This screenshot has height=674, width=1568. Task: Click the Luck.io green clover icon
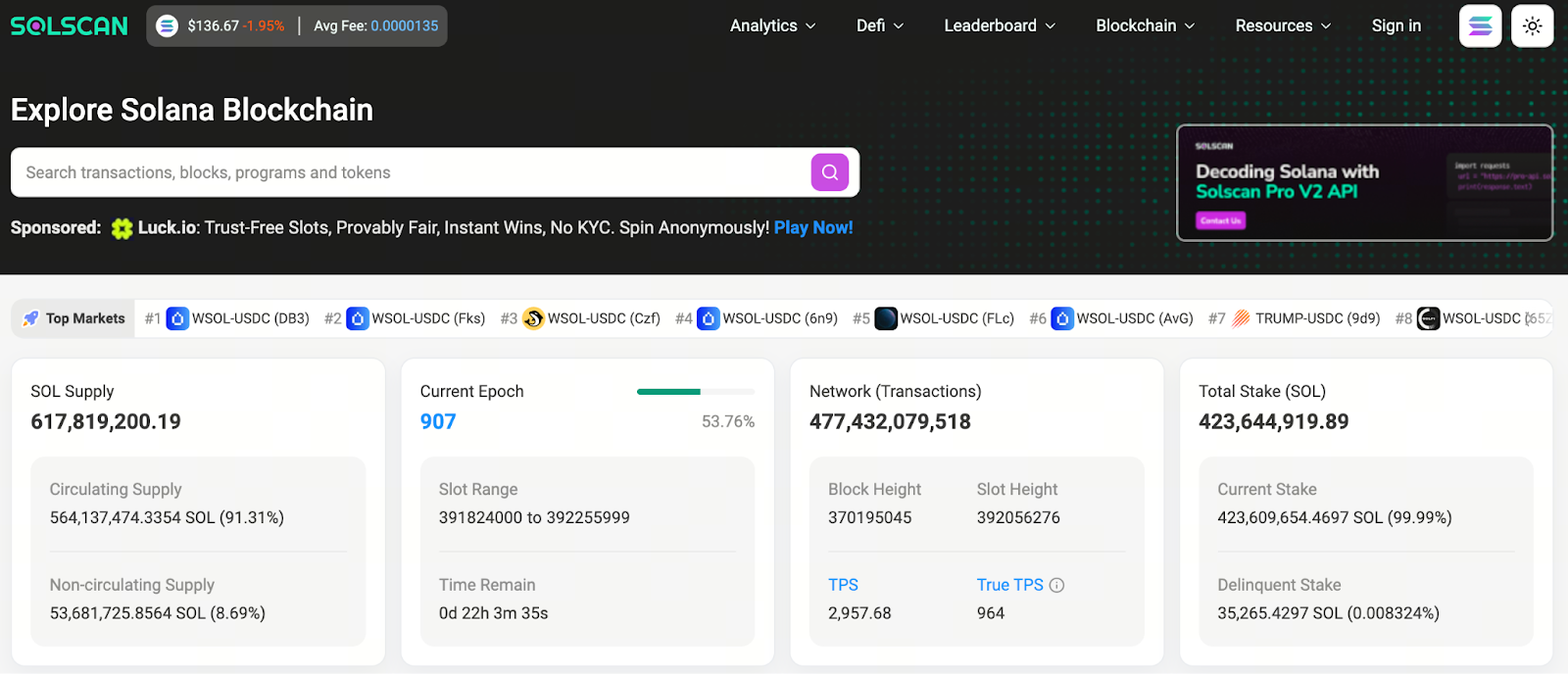click(122, 228)
